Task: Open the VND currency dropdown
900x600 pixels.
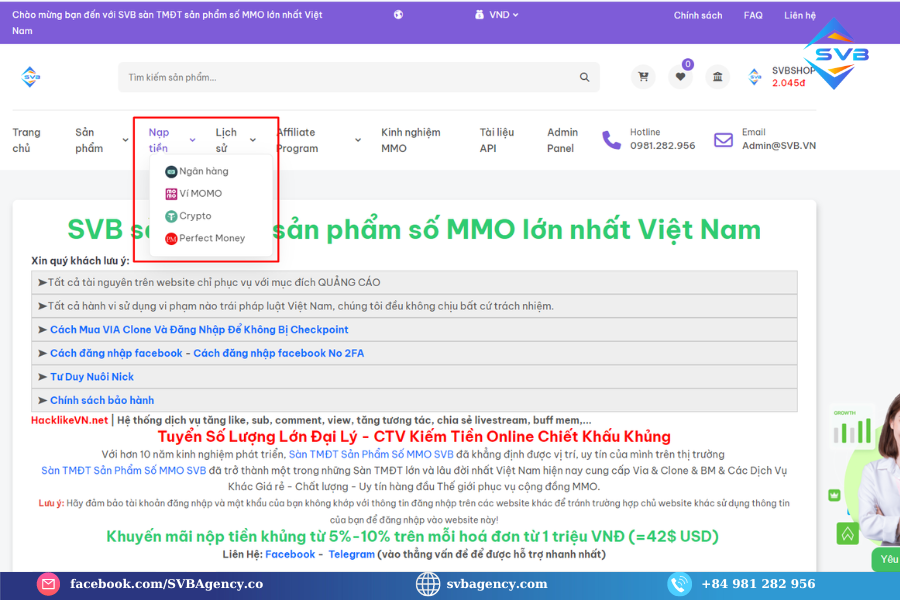Action: click(x=496, y=15)
